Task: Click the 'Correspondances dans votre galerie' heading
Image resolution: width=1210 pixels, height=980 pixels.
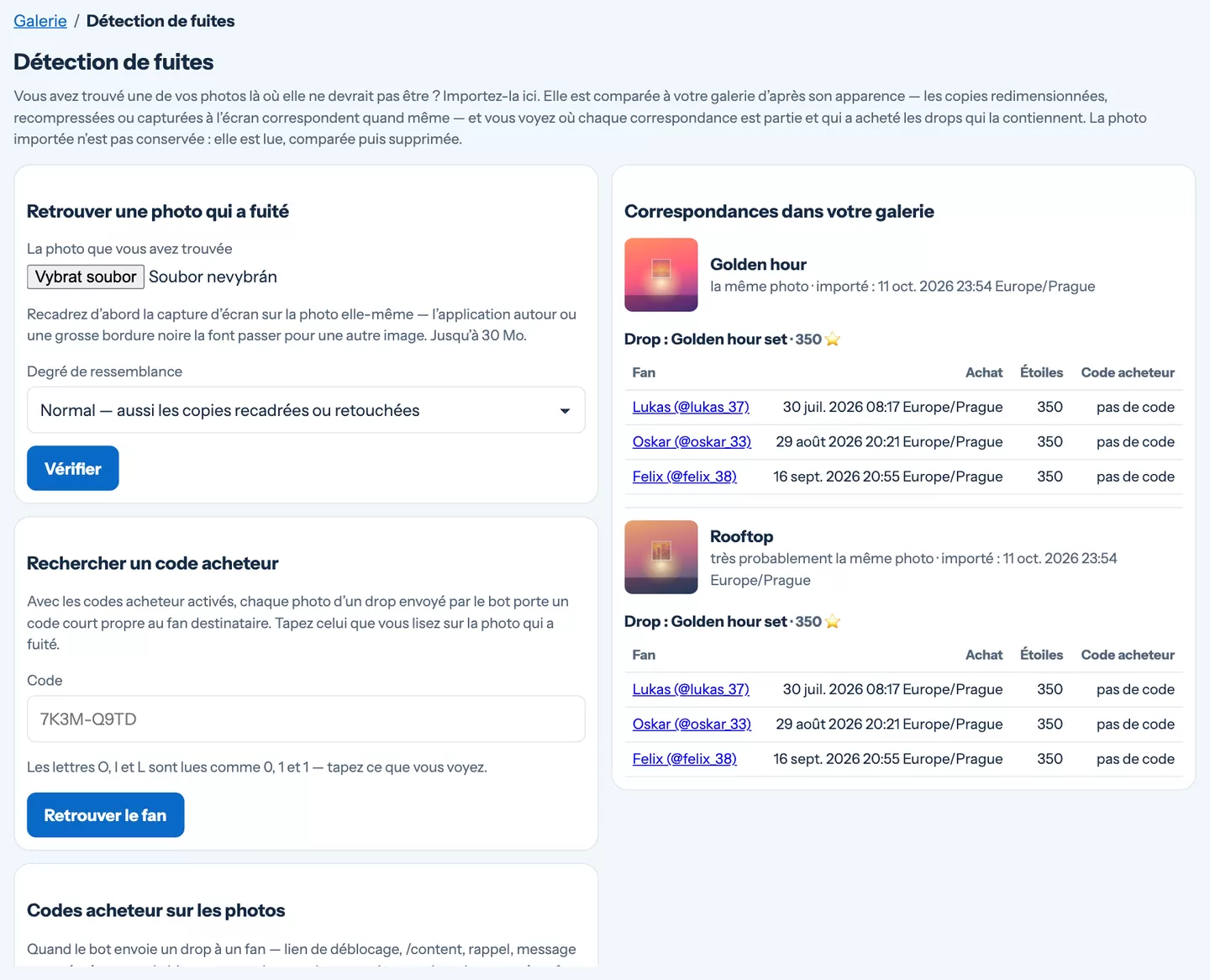Action: [x=779, y=211]
